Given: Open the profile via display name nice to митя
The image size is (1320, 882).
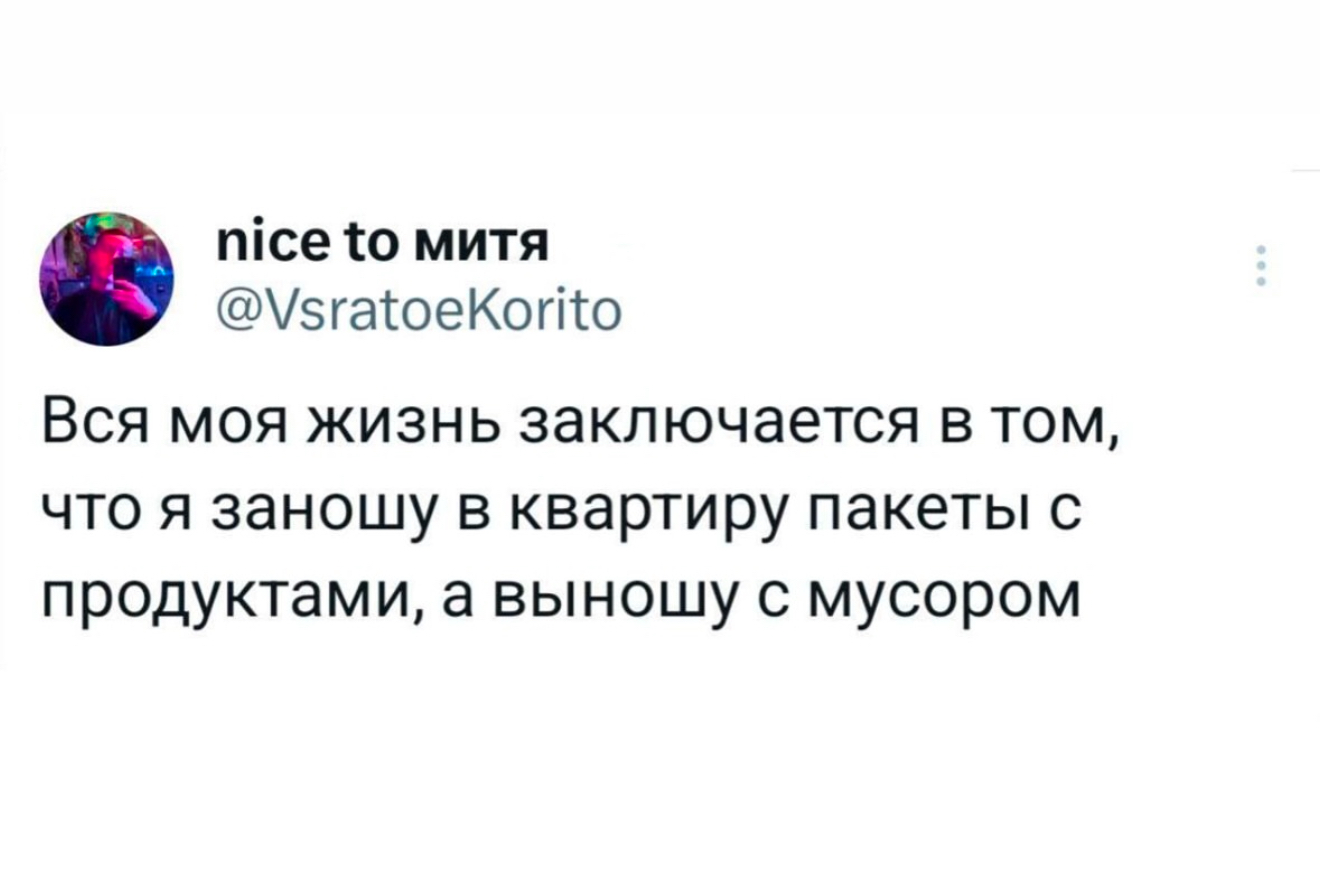Looking at the screenshot, I should [382, 243].
